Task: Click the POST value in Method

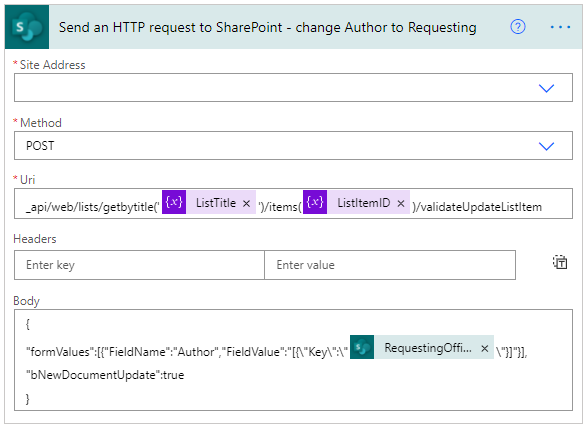Action: pos(40,146)
